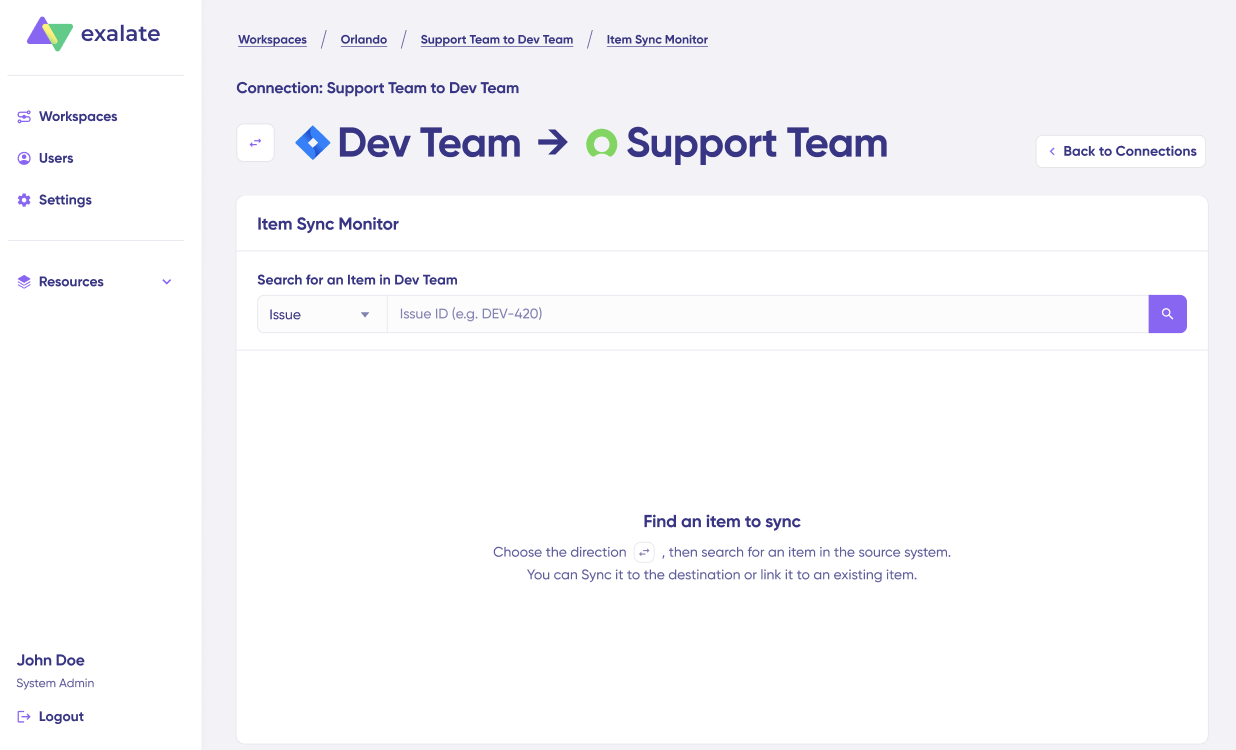Follow the Workspaces breadcrumb link

click(272, 40)
